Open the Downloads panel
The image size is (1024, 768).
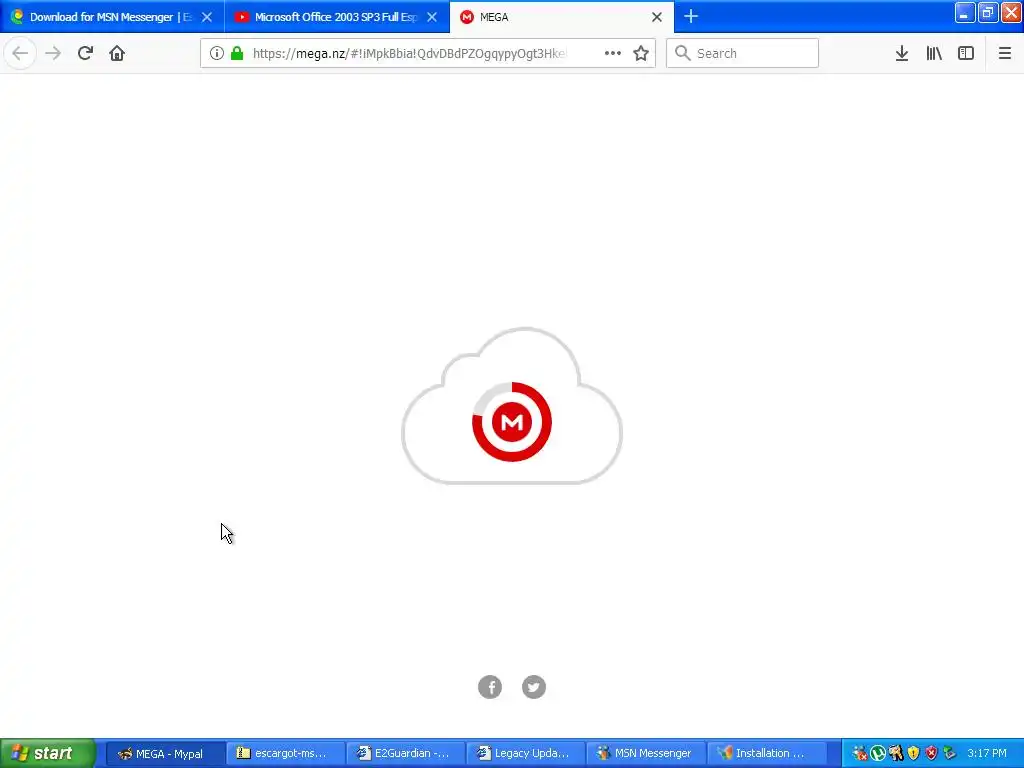902,53
